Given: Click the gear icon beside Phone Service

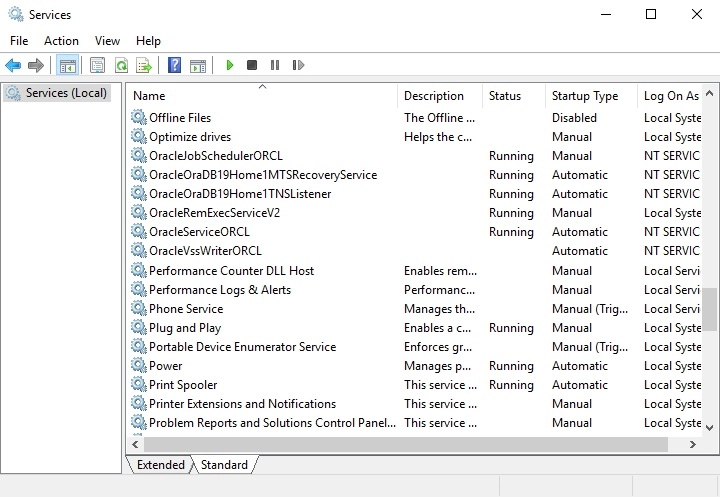Looking at the screenshot, I should point(139,308).
